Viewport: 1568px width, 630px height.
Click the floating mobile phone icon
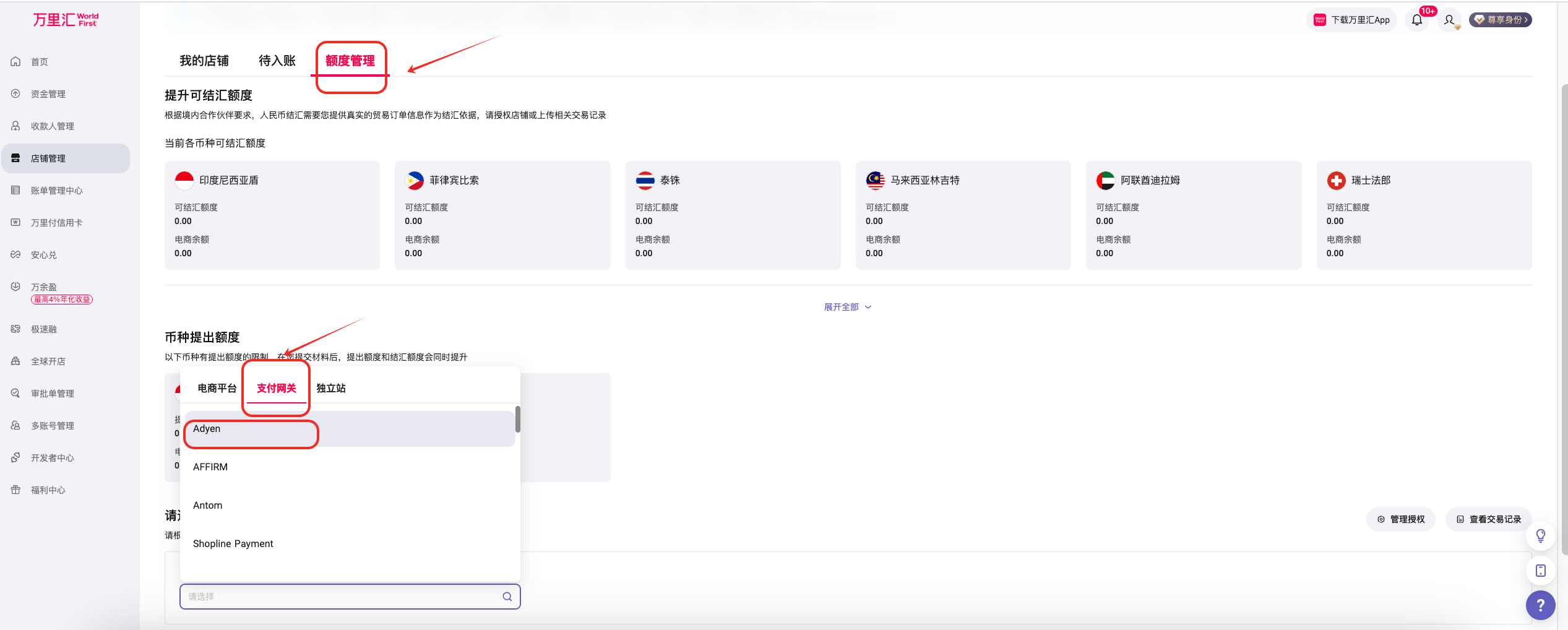tap(1540, 571)
